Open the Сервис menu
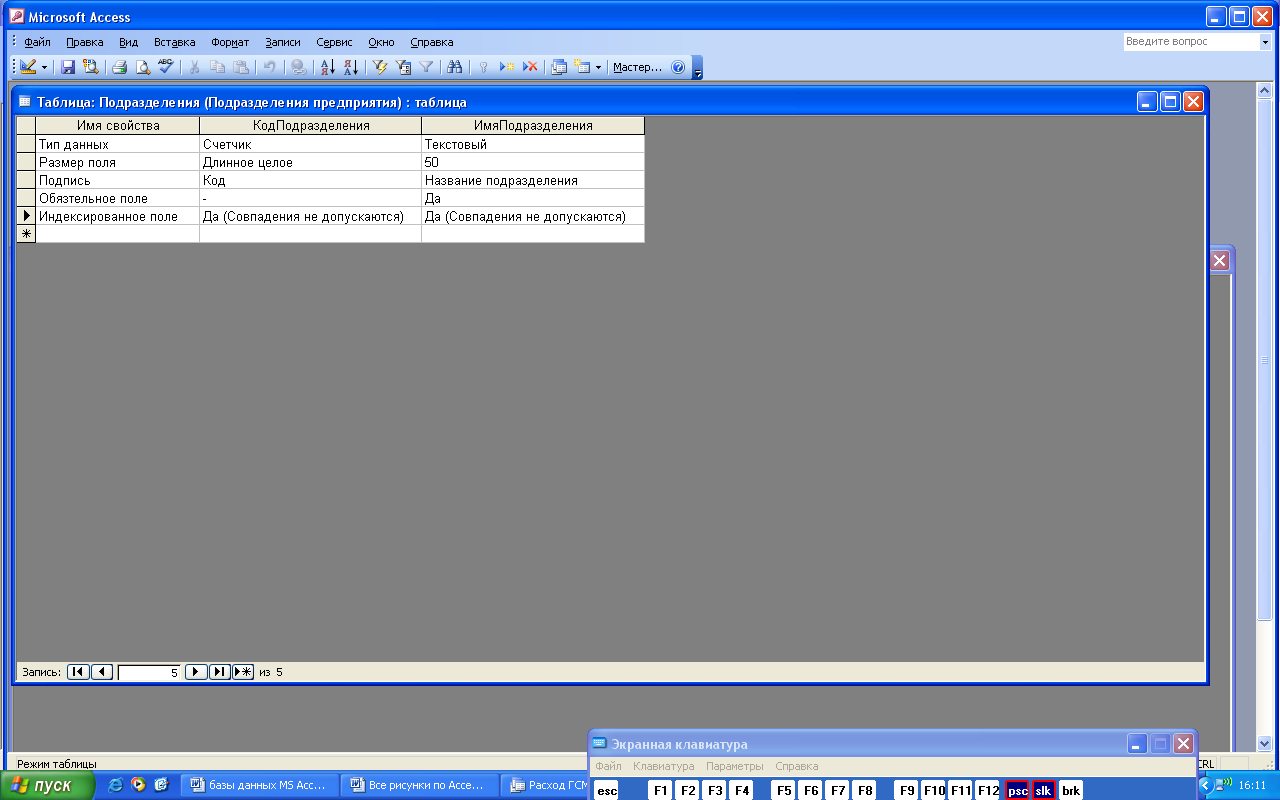This screenshot has width=1280, height=800. tap(334, 42)
